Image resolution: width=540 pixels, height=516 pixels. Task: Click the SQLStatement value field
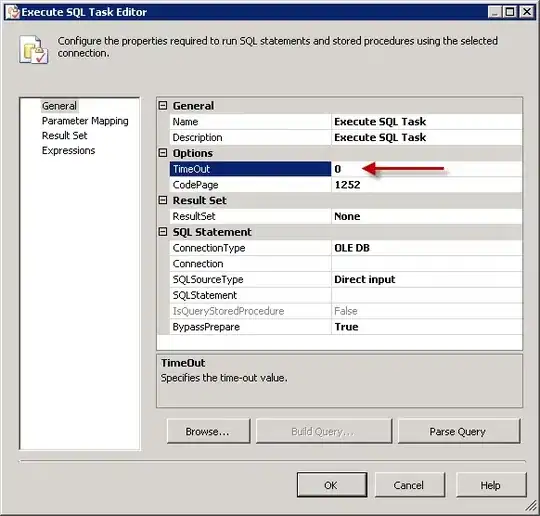(427, 296)
